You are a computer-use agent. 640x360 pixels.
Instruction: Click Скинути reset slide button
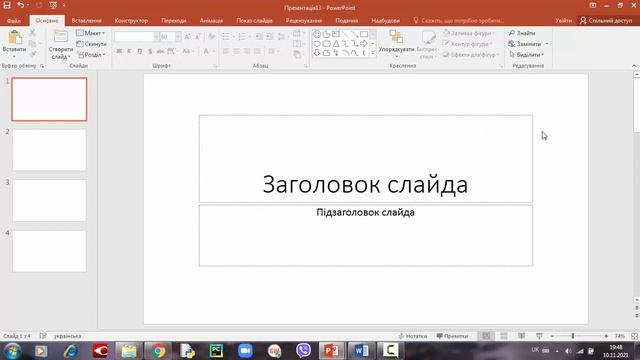91,44
